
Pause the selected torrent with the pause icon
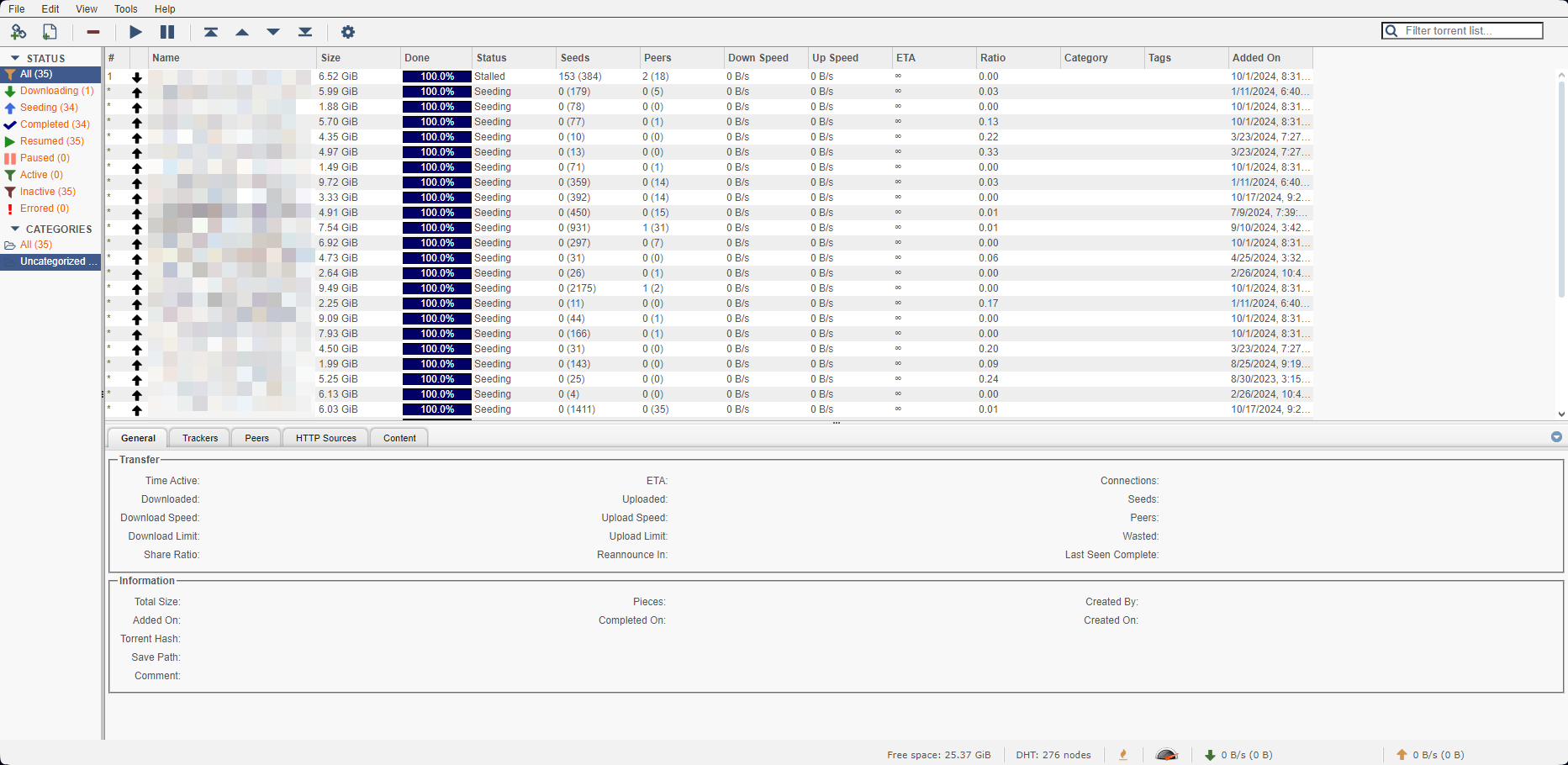(167, 32)
